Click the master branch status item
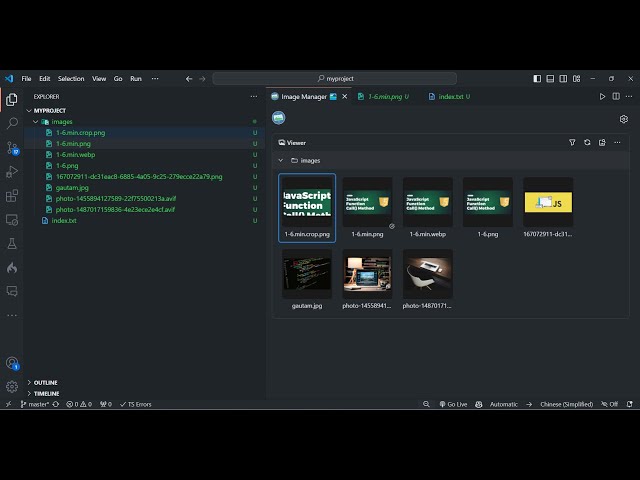The image size is (640, 480). (37, 404)
